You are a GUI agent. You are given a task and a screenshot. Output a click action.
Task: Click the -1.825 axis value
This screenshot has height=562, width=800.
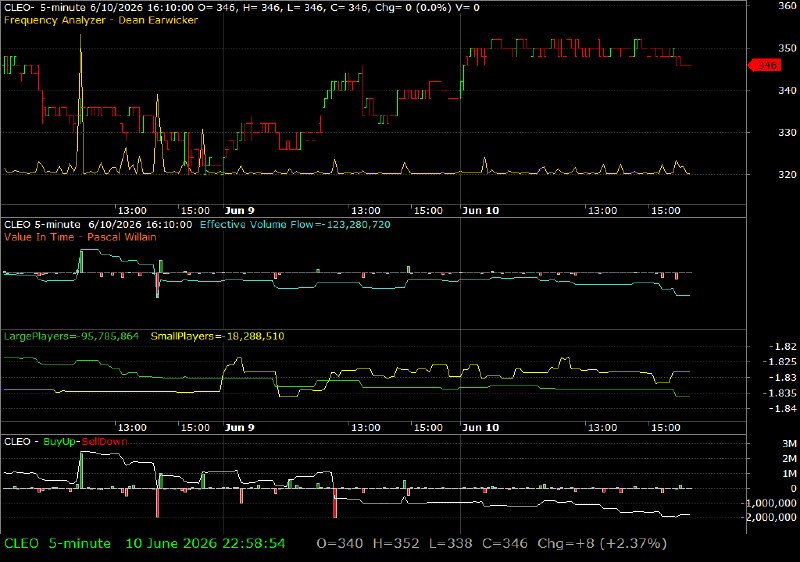780,362
